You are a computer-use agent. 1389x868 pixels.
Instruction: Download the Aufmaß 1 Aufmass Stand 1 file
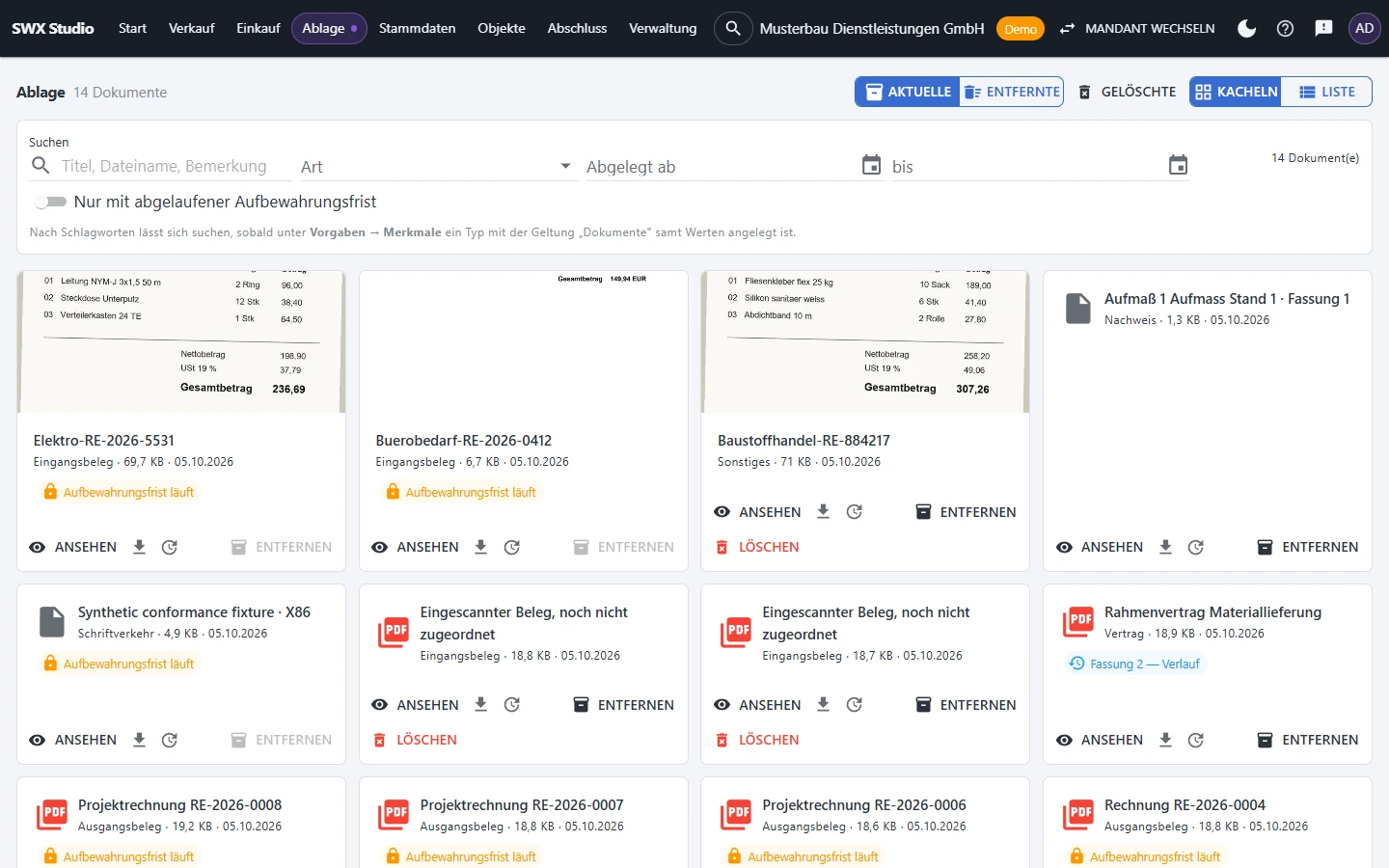[x=1165, y=547]
